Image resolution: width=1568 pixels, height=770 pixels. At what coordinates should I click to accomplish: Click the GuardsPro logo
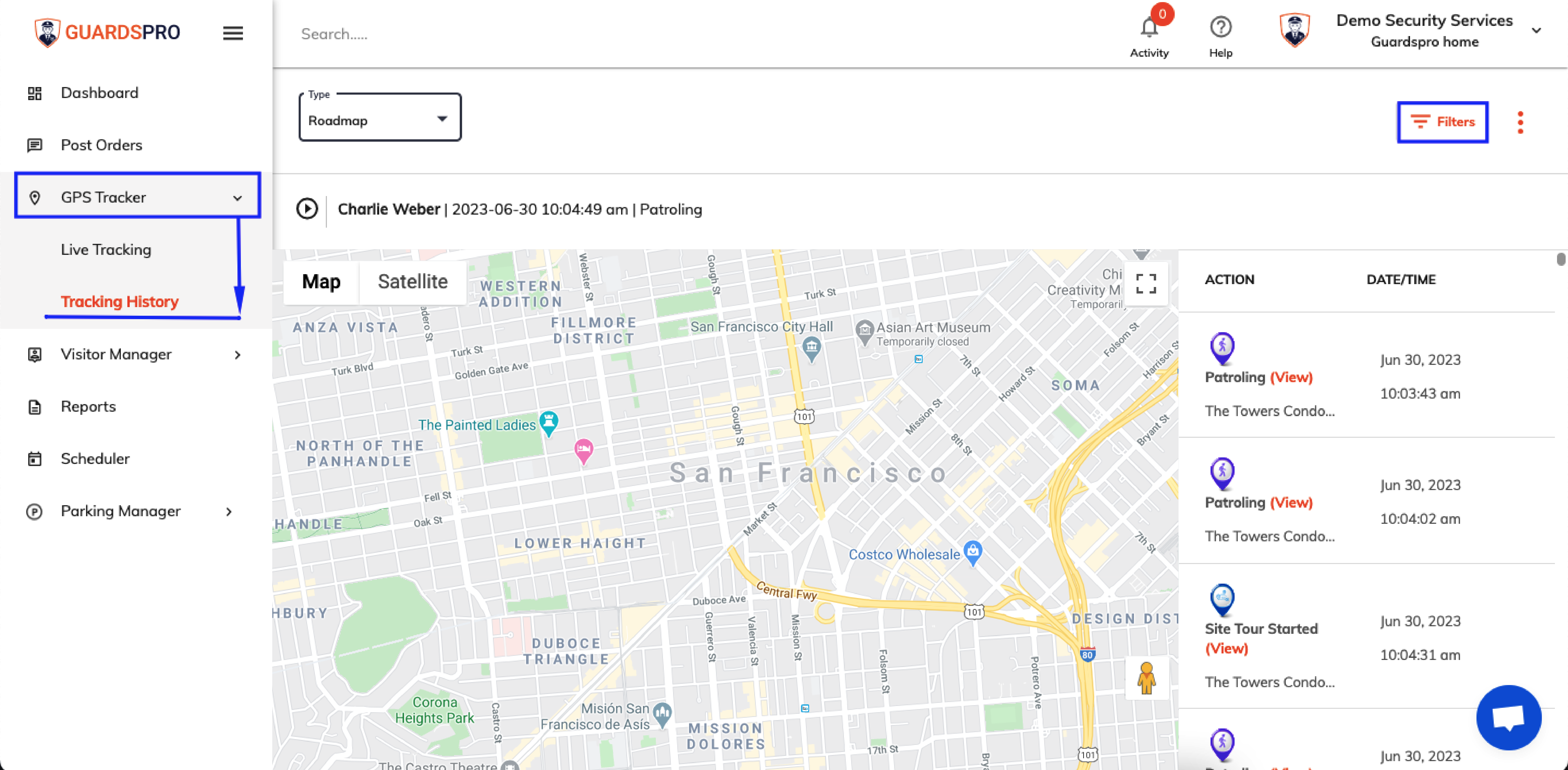[107, 32]
